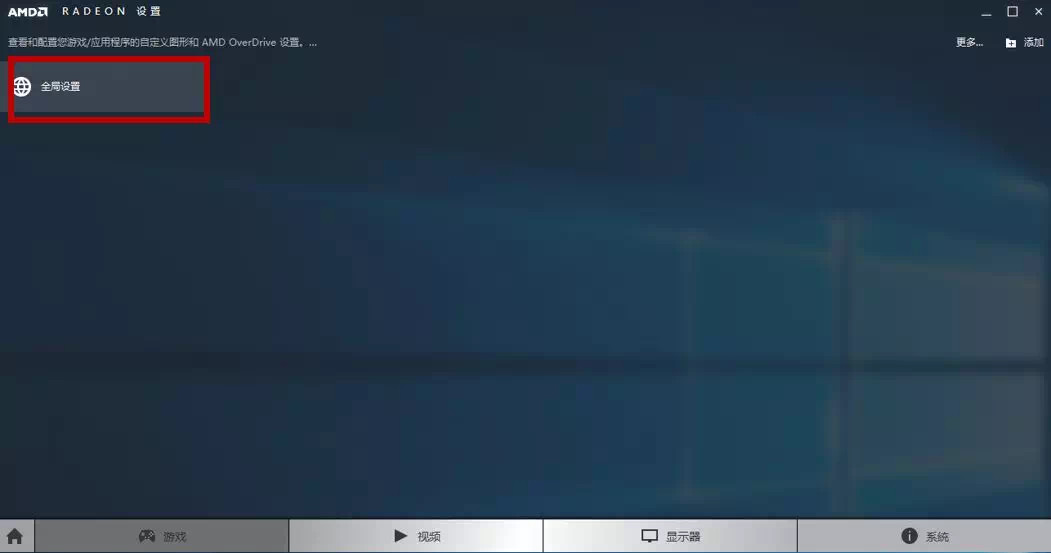Switch to the 视频 video tab
This screenshot has height=553, width=1051.
pyautogui.click(x=416, y=536)
